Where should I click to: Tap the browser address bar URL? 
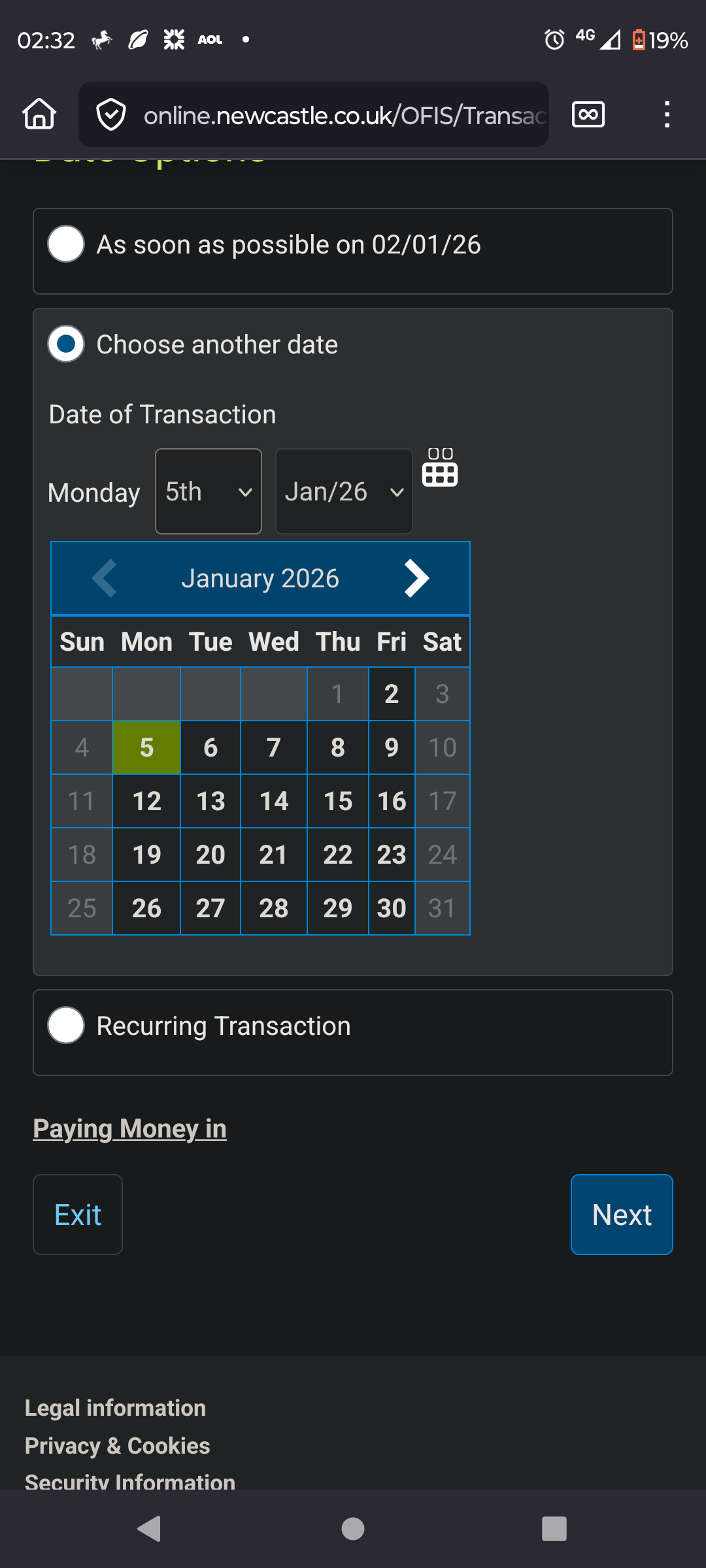(x=345, y=116)
